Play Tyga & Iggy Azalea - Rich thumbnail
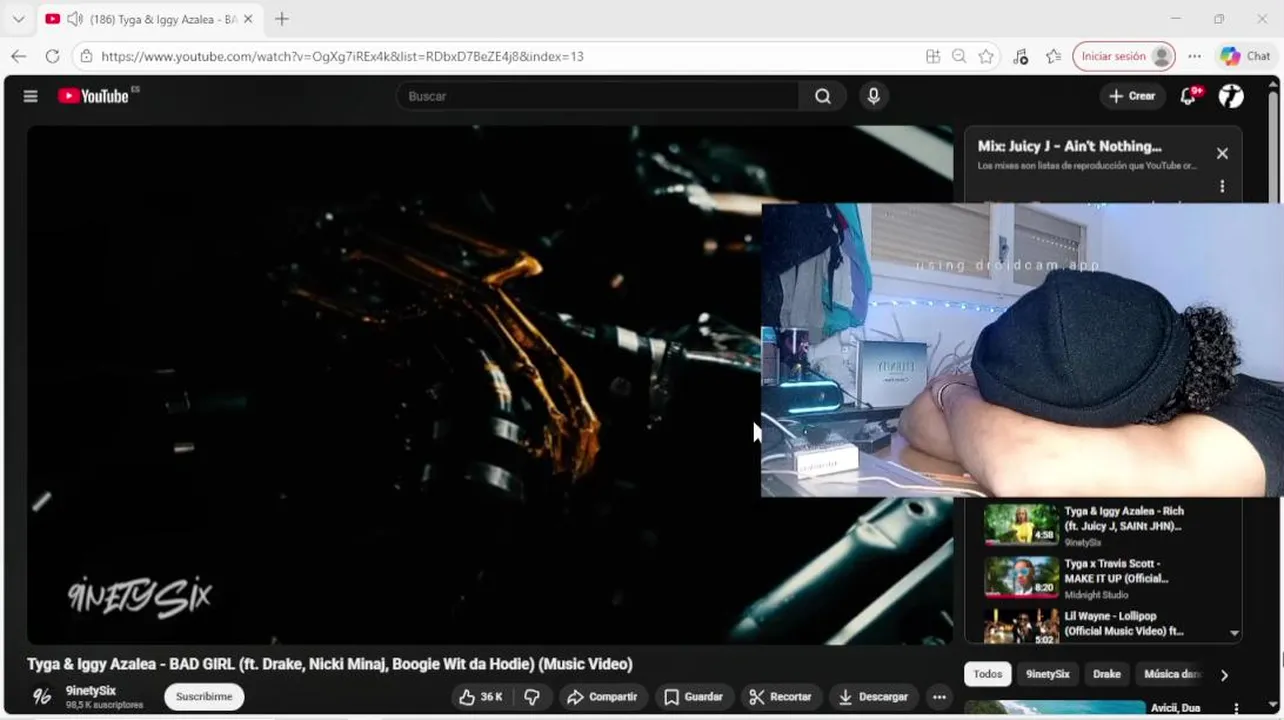The height and width of the screenshot is (720, 1284). [x=1021, y=524]
